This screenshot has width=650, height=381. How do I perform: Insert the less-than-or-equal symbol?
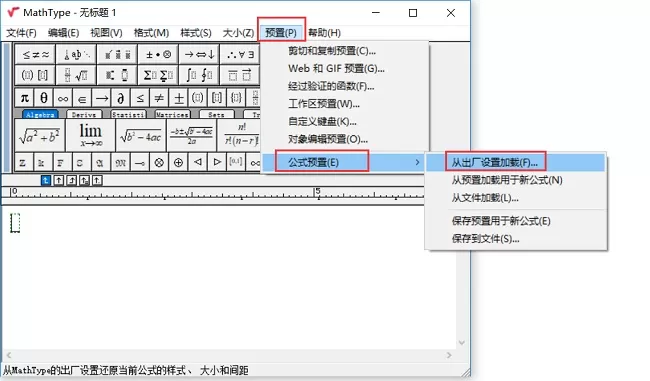pyautogui.click(x=140, y=98)
